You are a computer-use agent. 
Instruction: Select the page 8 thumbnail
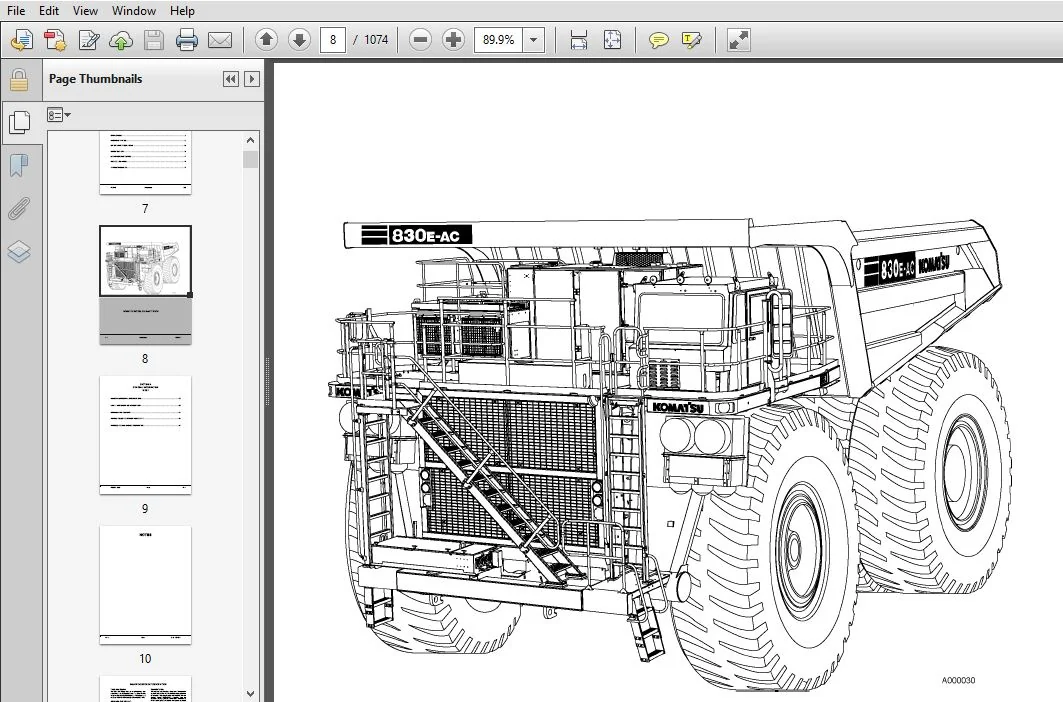[145, 286]
